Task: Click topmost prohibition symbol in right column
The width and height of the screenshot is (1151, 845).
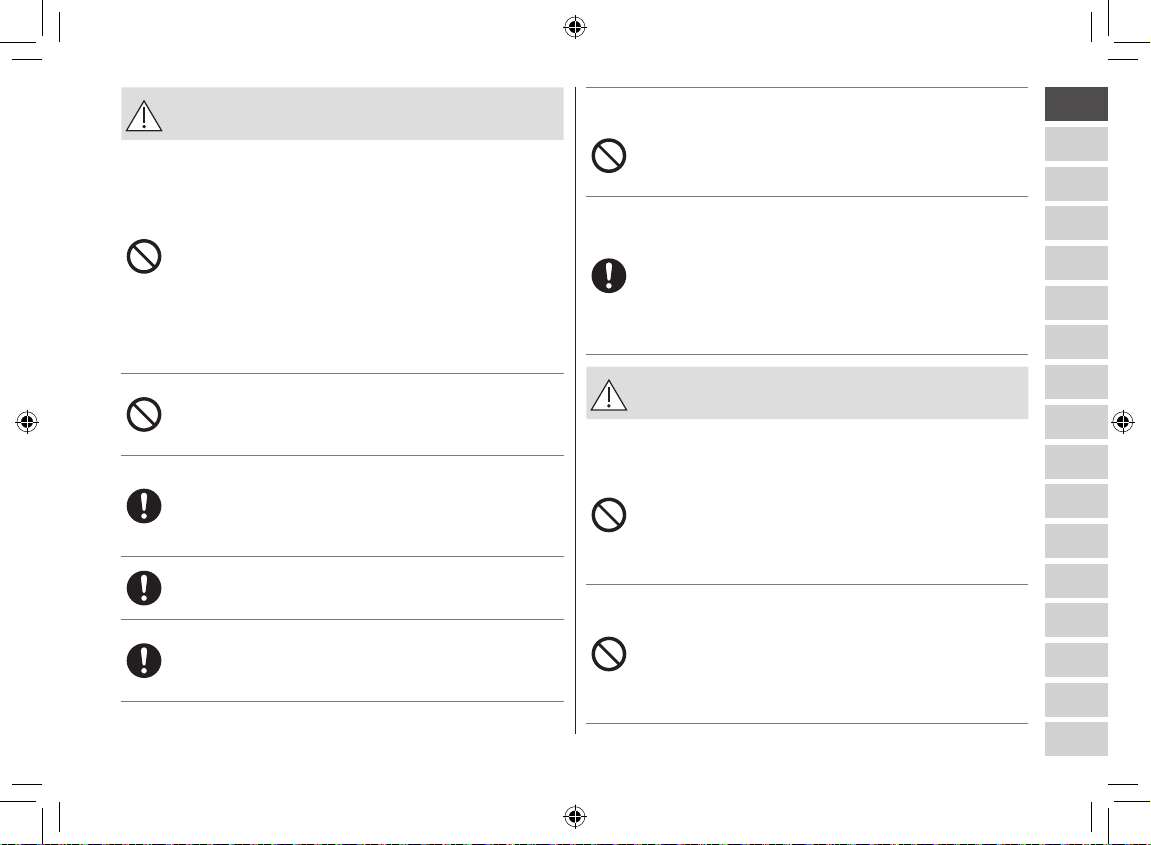Action: 609,156
